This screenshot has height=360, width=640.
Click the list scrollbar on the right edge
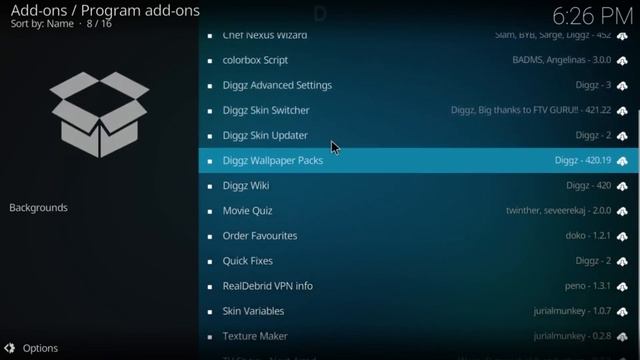pyautogui.click(x=638, y=233)
